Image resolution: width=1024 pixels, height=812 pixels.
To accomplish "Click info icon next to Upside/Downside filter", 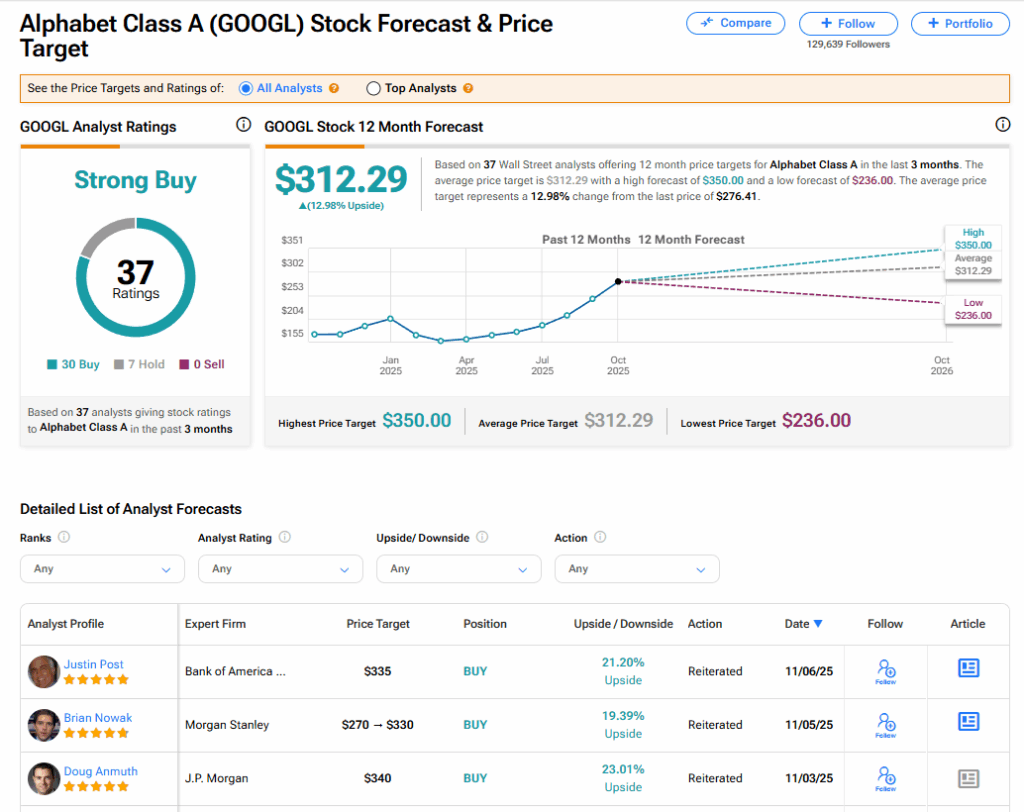I will point(482,538).
